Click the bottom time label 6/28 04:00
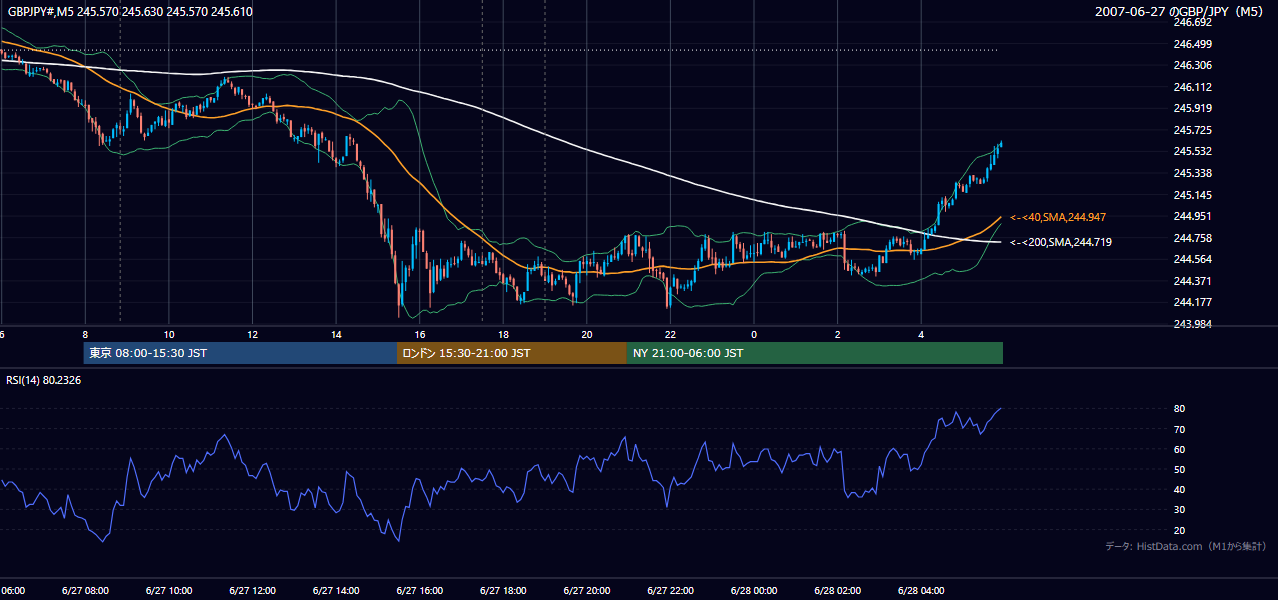Screen dimensions: 1278x600 point(921,591)
